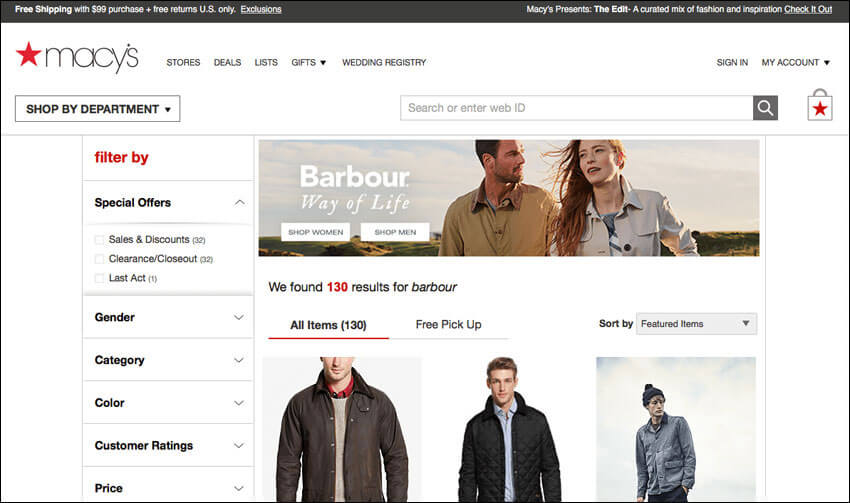The width and height of the screenshot is (850, 503).
Task: Click the Sign In link
Action: point(732,62)
